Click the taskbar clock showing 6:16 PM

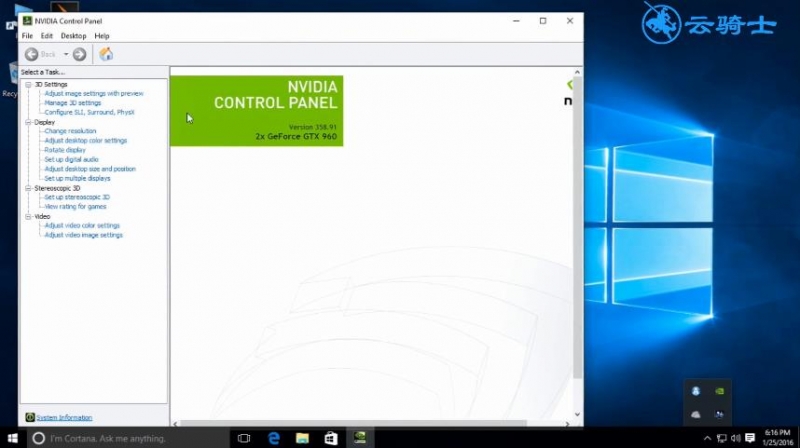pos(778,438)
